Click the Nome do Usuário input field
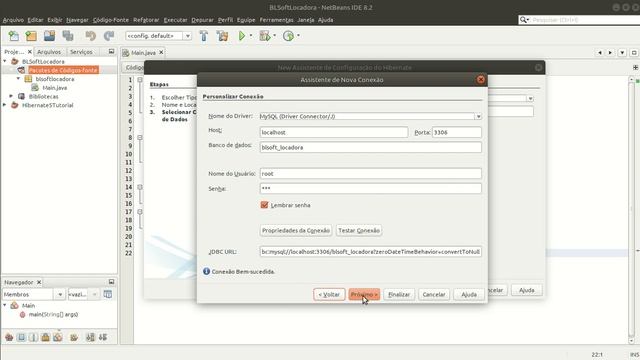This screenshot has width=640, height=360. tap(371, 173)
